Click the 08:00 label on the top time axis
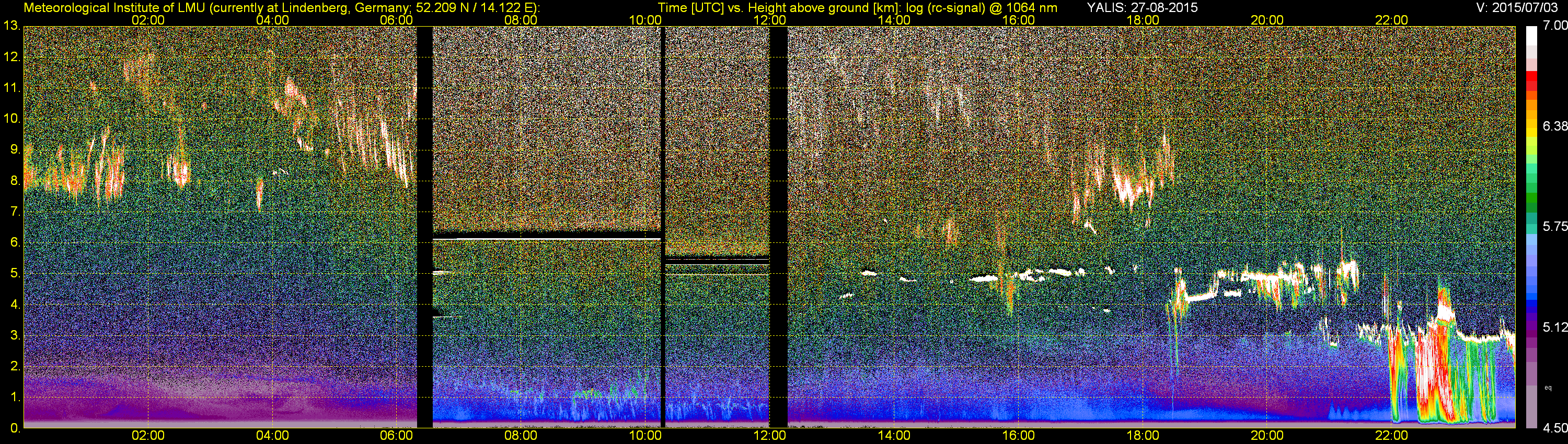This screenshot has width=1568, height=444. tap(521, 20)
